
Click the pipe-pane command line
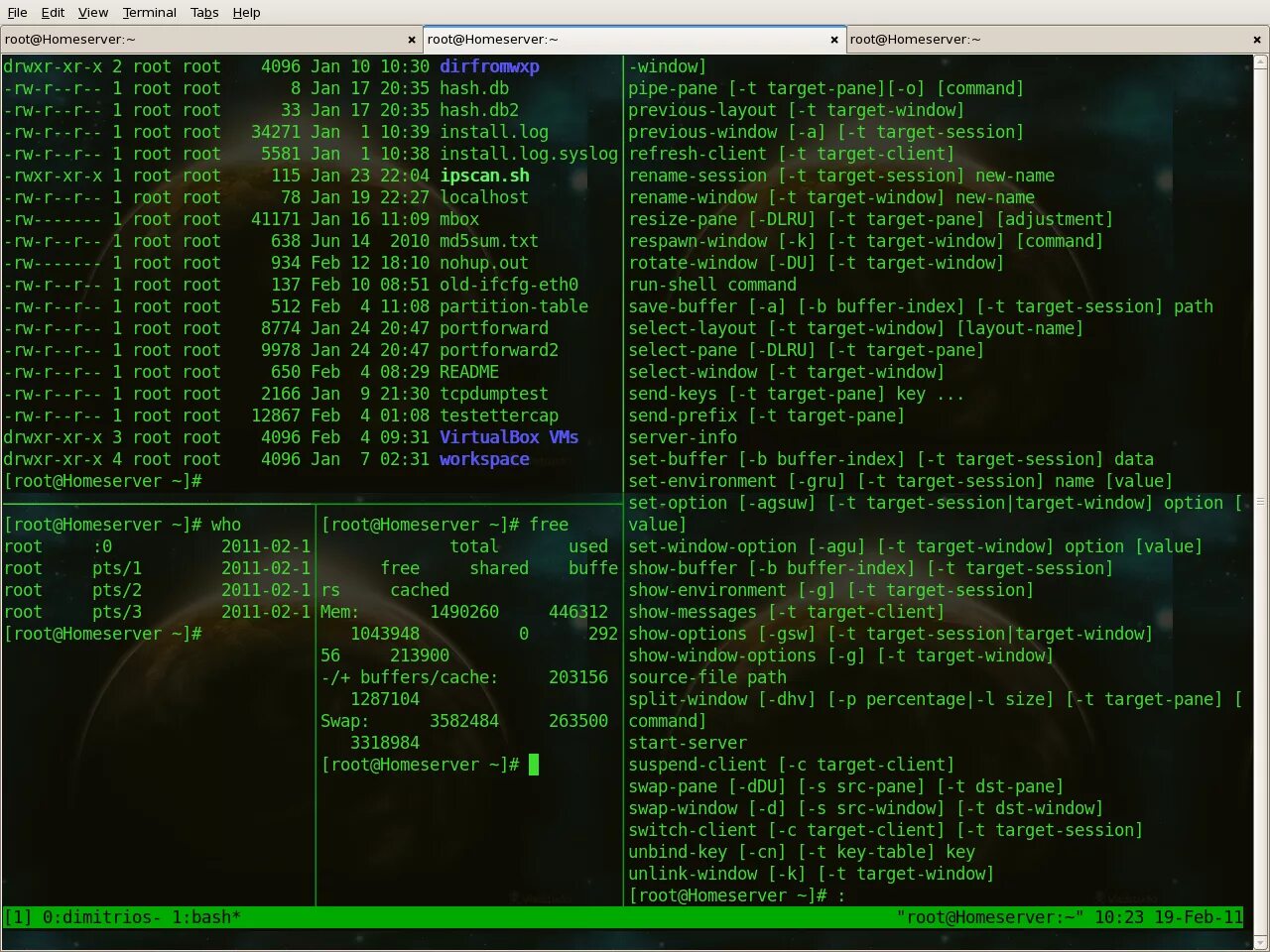tap(825, 88)
